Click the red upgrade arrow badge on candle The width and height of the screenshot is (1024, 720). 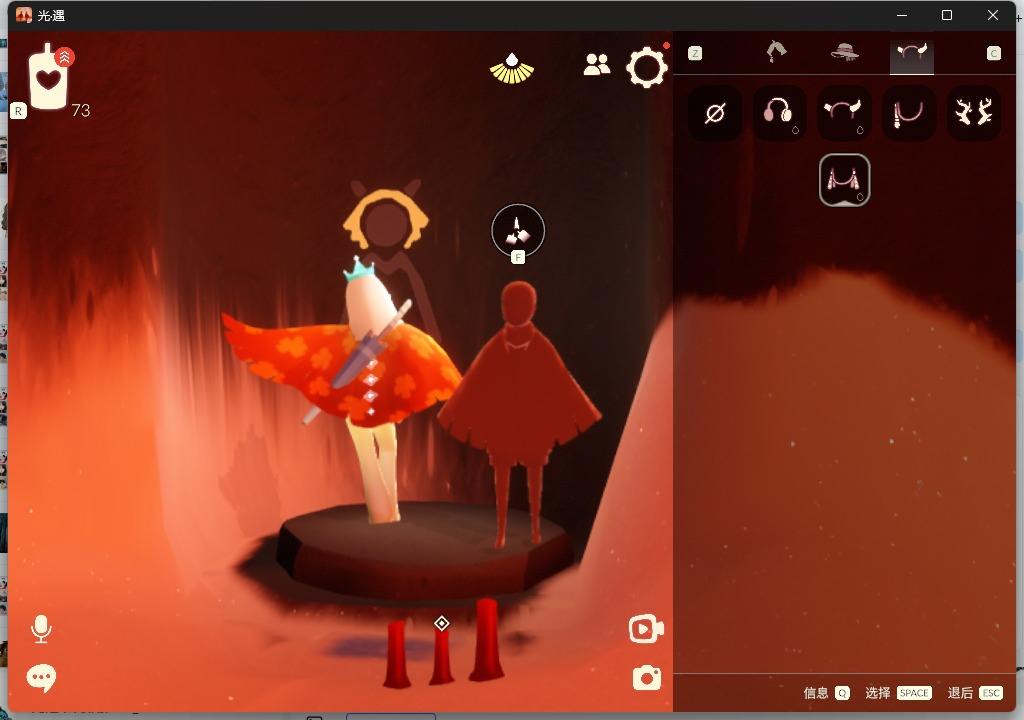click(x=64, y=57)
